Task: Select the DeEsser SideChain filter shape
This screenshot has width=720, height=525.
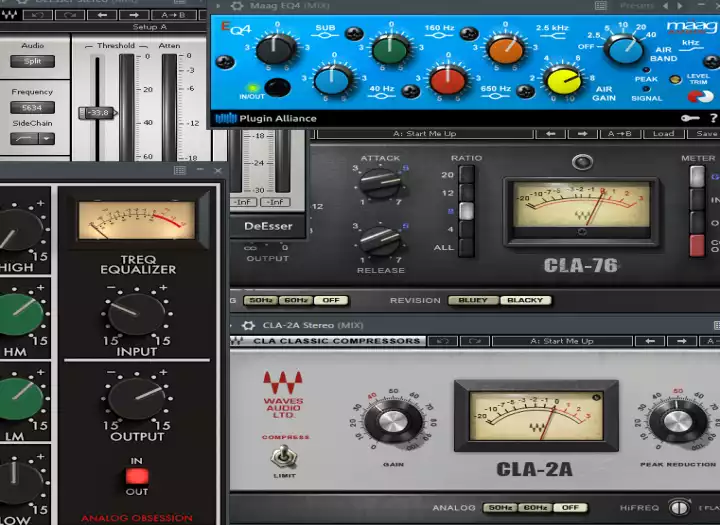Action: pyautogui.click(x=24, y=138)
